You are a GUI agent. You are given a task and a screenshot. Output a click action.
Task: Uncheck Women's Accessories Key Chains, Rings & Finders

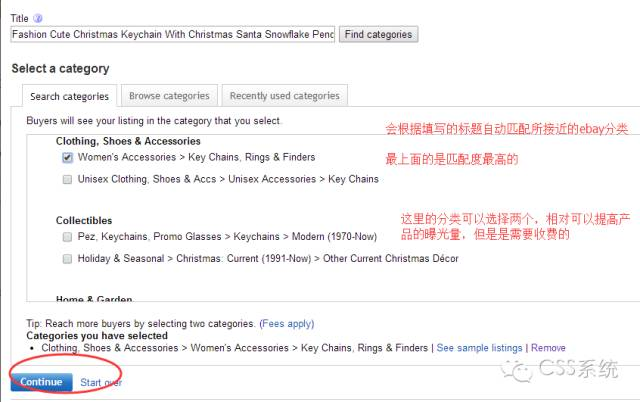click(x=67, y=157)
